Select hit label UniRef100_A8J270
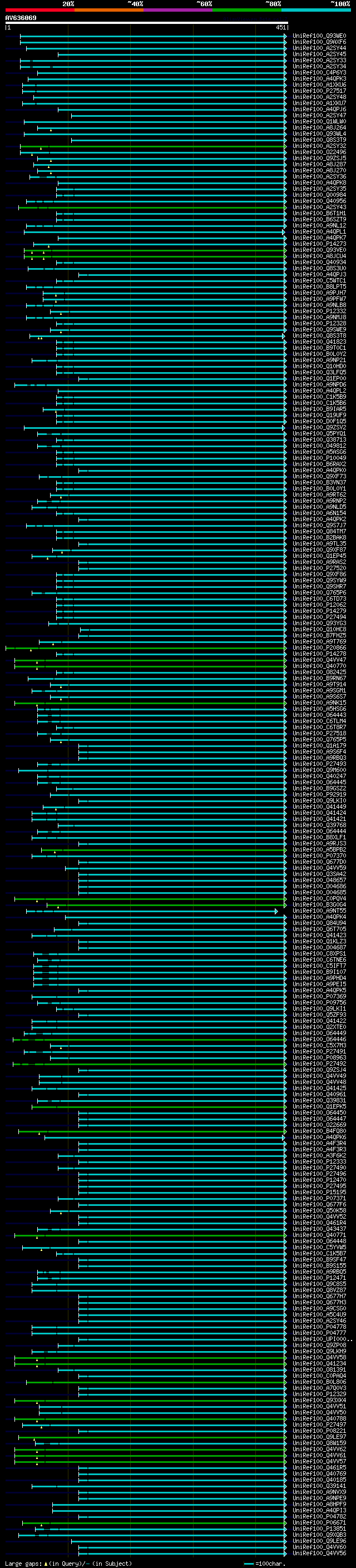 tap(319, 170)
